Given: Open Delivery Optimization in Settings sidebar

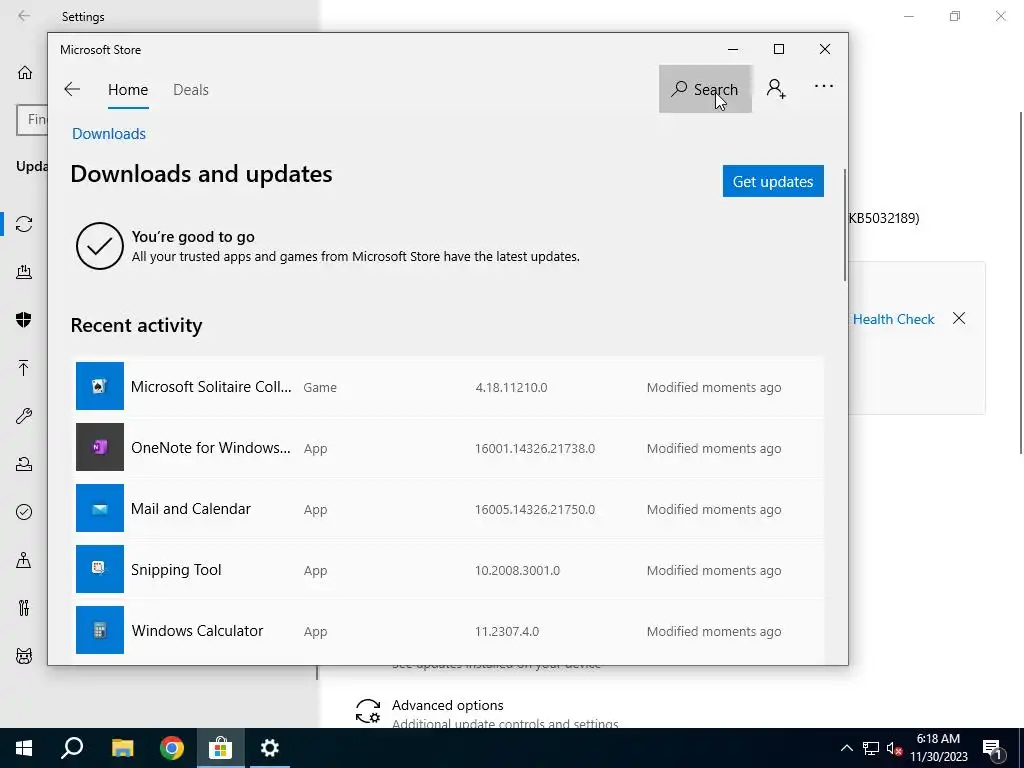Looking at the screenshot, I should click(24, 272).
